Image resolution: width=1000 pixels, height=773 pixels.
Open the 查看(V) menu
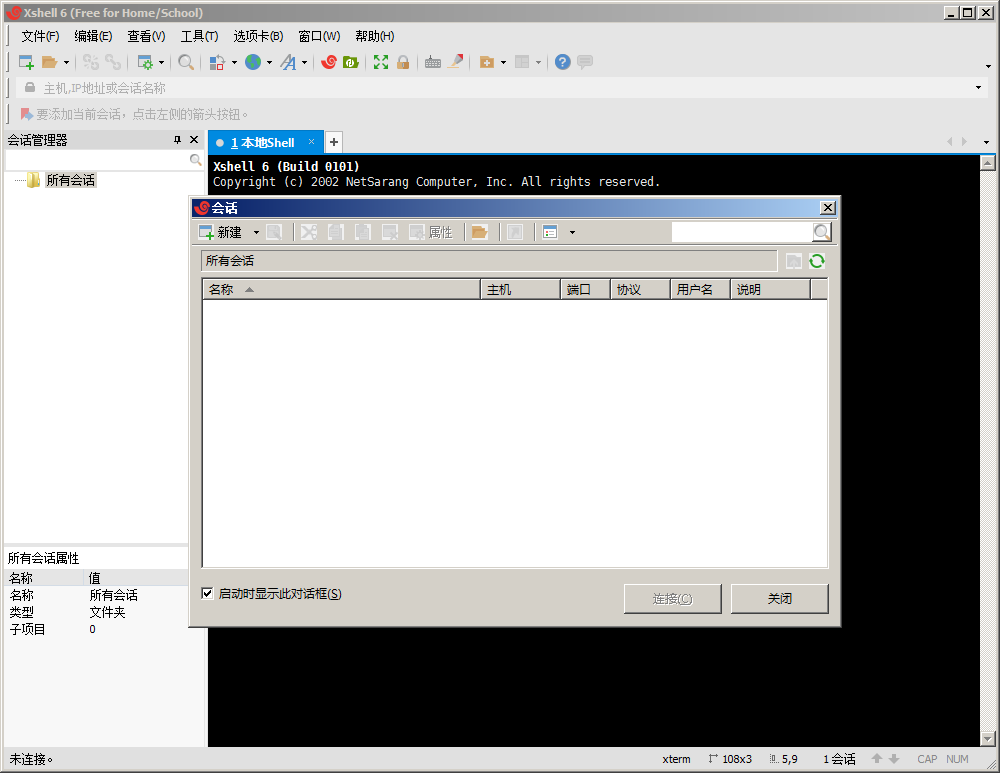(146, 36)
